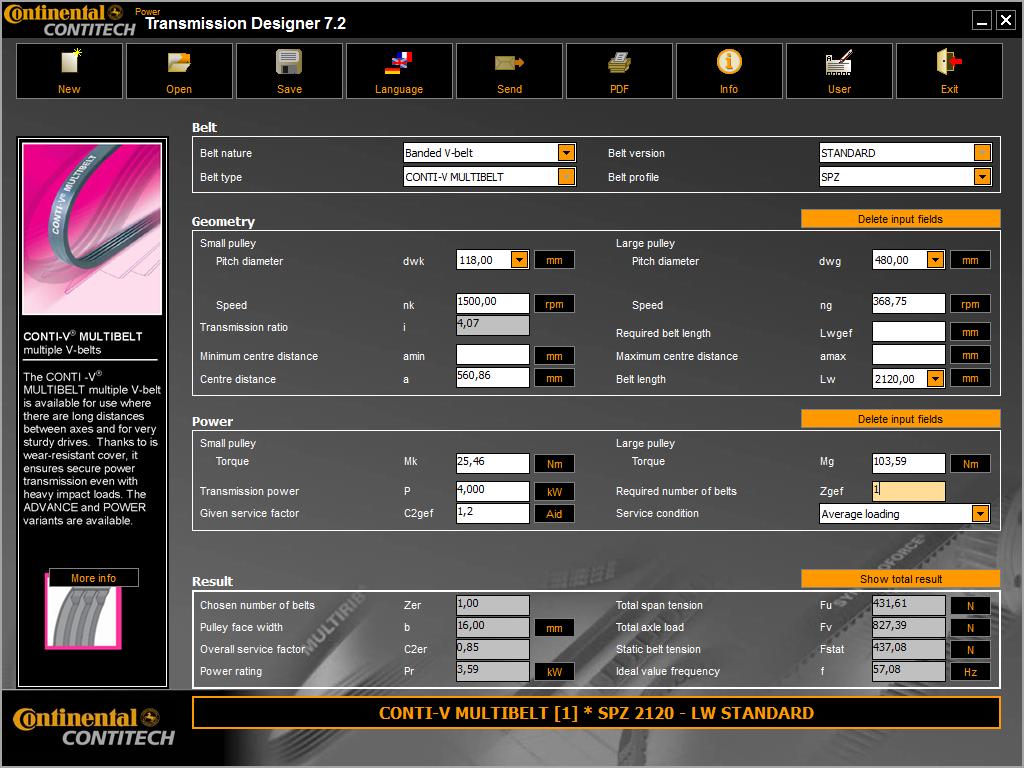Change the Language via flags icon
The width and height of the screenshot is (1024, 768).
pyautogui.click(x=399, y=71)
